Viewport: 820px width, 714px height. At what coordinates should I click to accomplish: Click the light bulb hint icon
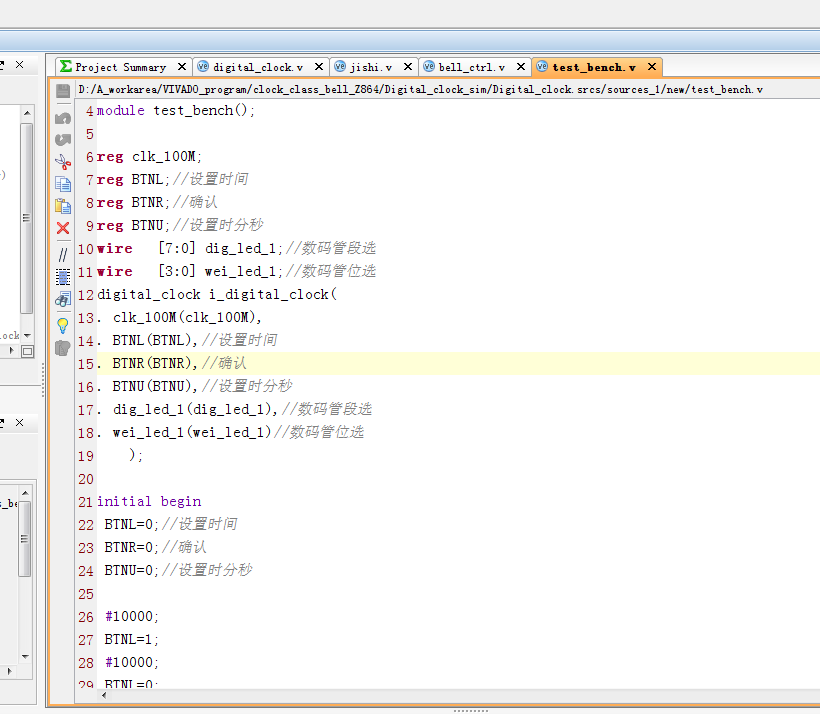63,325
